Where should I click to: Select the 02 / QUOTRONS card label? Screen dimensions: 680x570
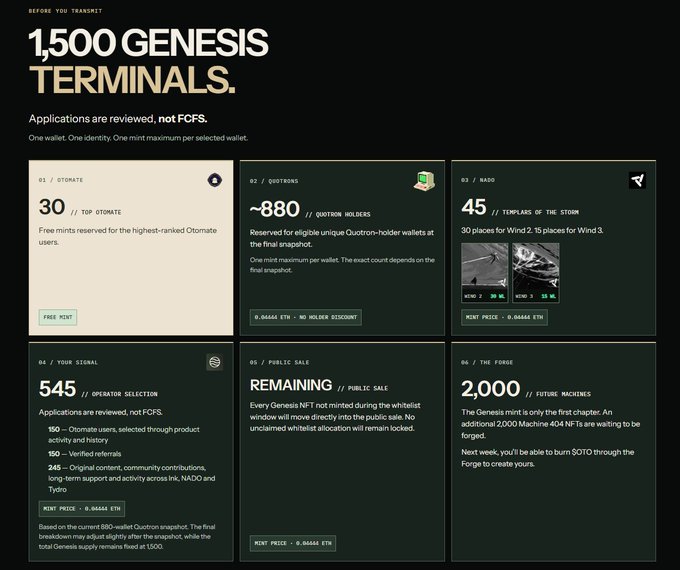[x=274, y=181]
